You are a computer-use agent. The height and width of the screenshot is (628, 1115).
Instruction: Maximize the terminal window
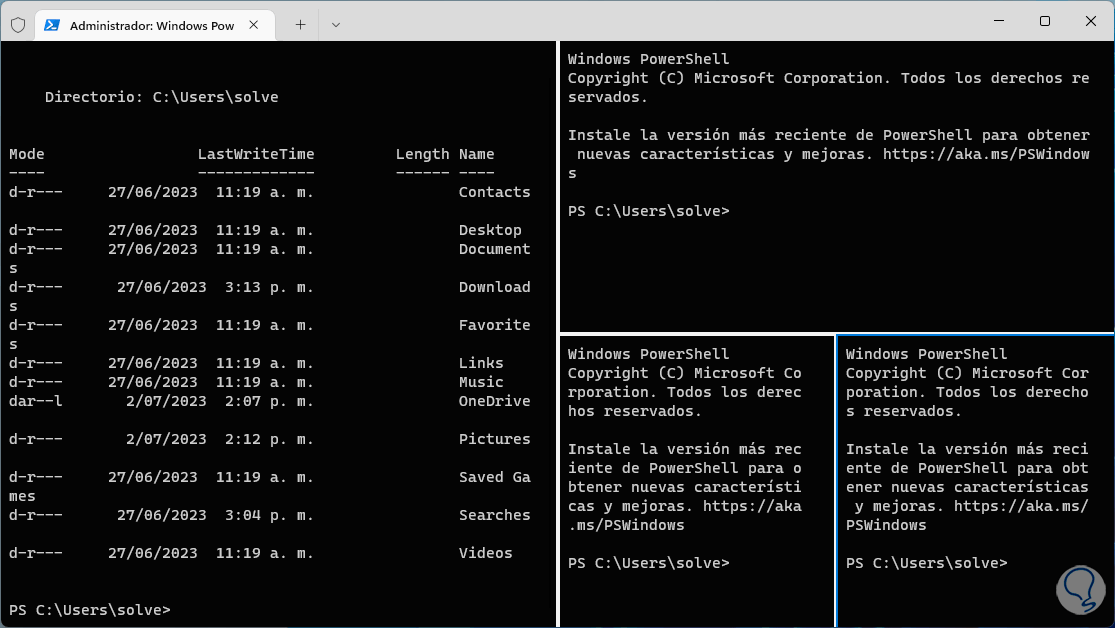(1044, 20)
